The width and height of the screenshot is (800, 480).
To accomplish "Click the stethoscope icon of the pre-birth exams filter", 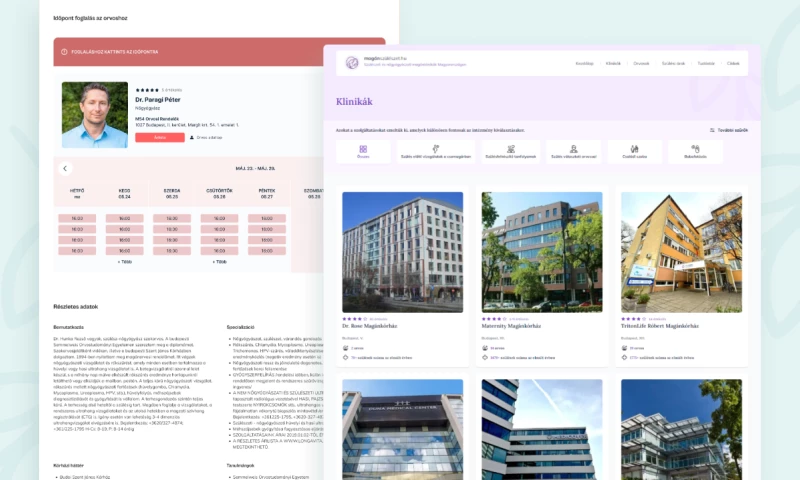I will pyautogui.click(x=436, y=148).
